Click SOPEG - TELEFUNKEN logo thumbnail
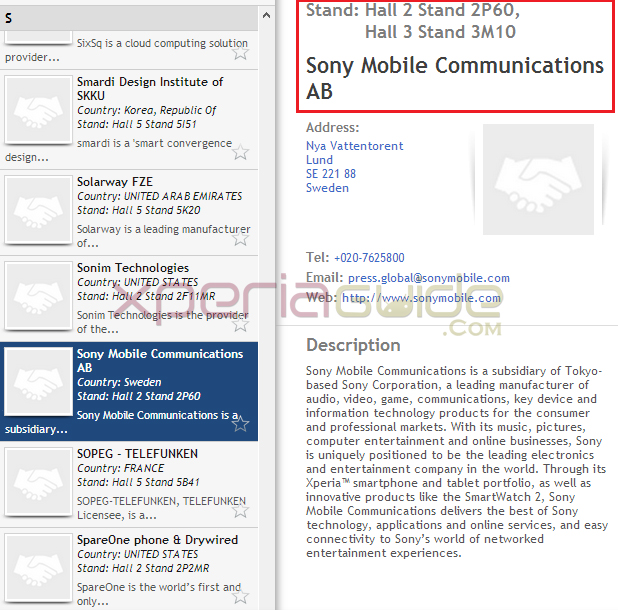The image size is (618, 610). tap(38, 482)
